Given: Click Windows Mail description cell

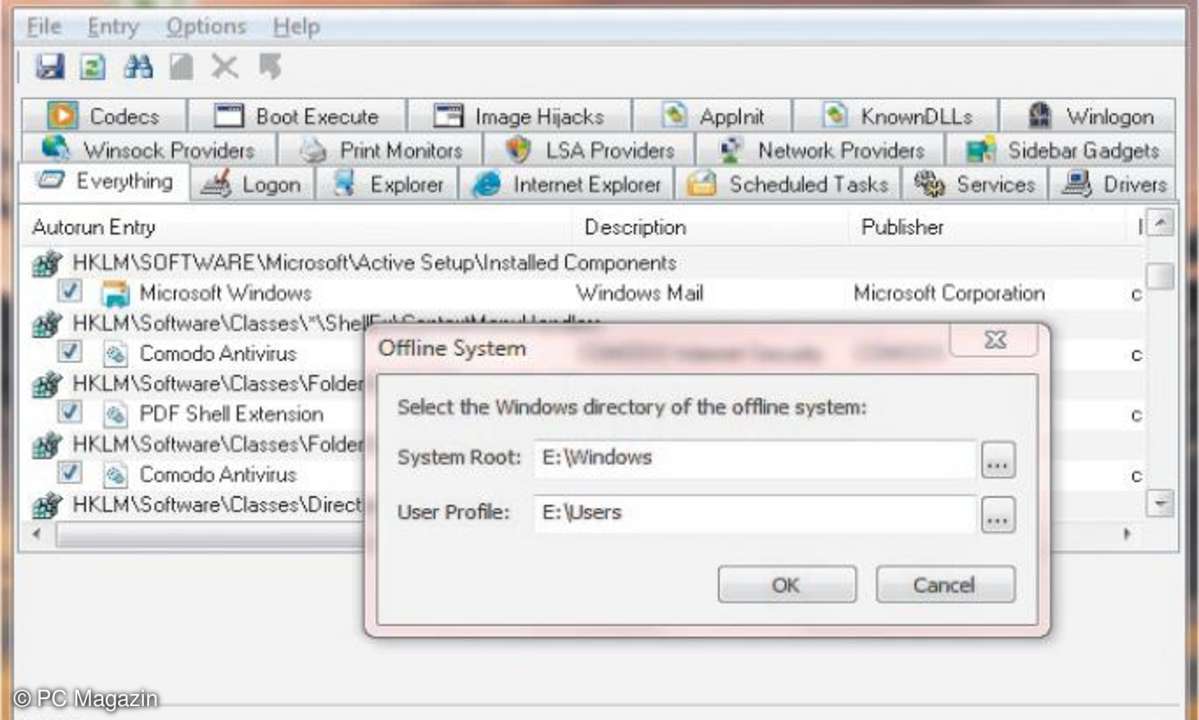Looking at the screenshot, I should tap(639, 293).
